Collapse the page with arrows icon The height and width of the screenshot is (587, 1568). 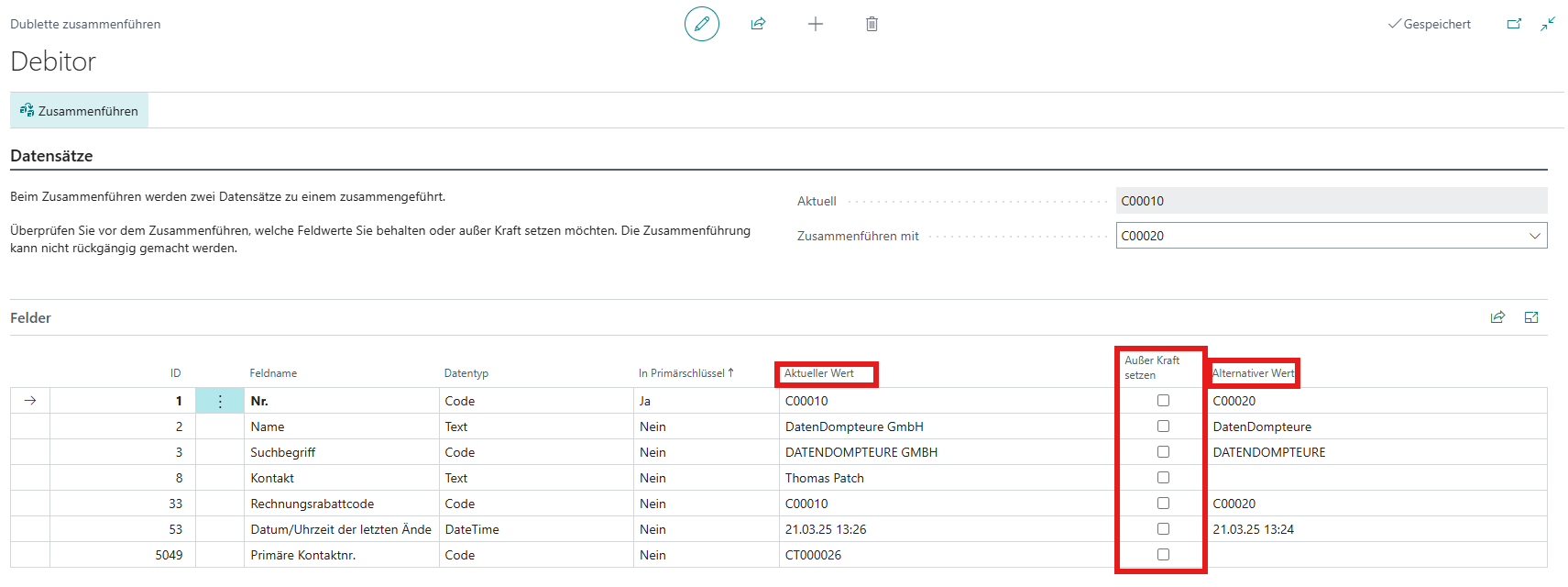click(1548, 24)
